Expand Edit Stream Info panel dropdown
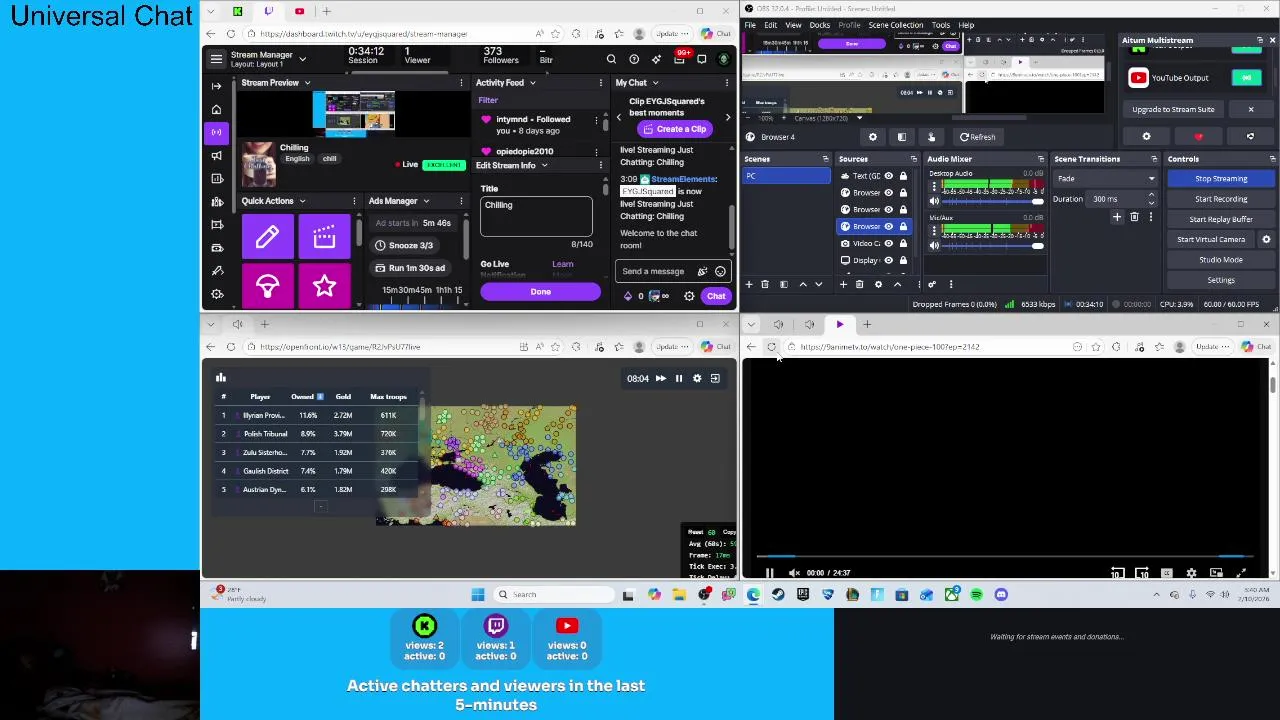This screenshot has width=1280, height=720. (x=544, y=166)
